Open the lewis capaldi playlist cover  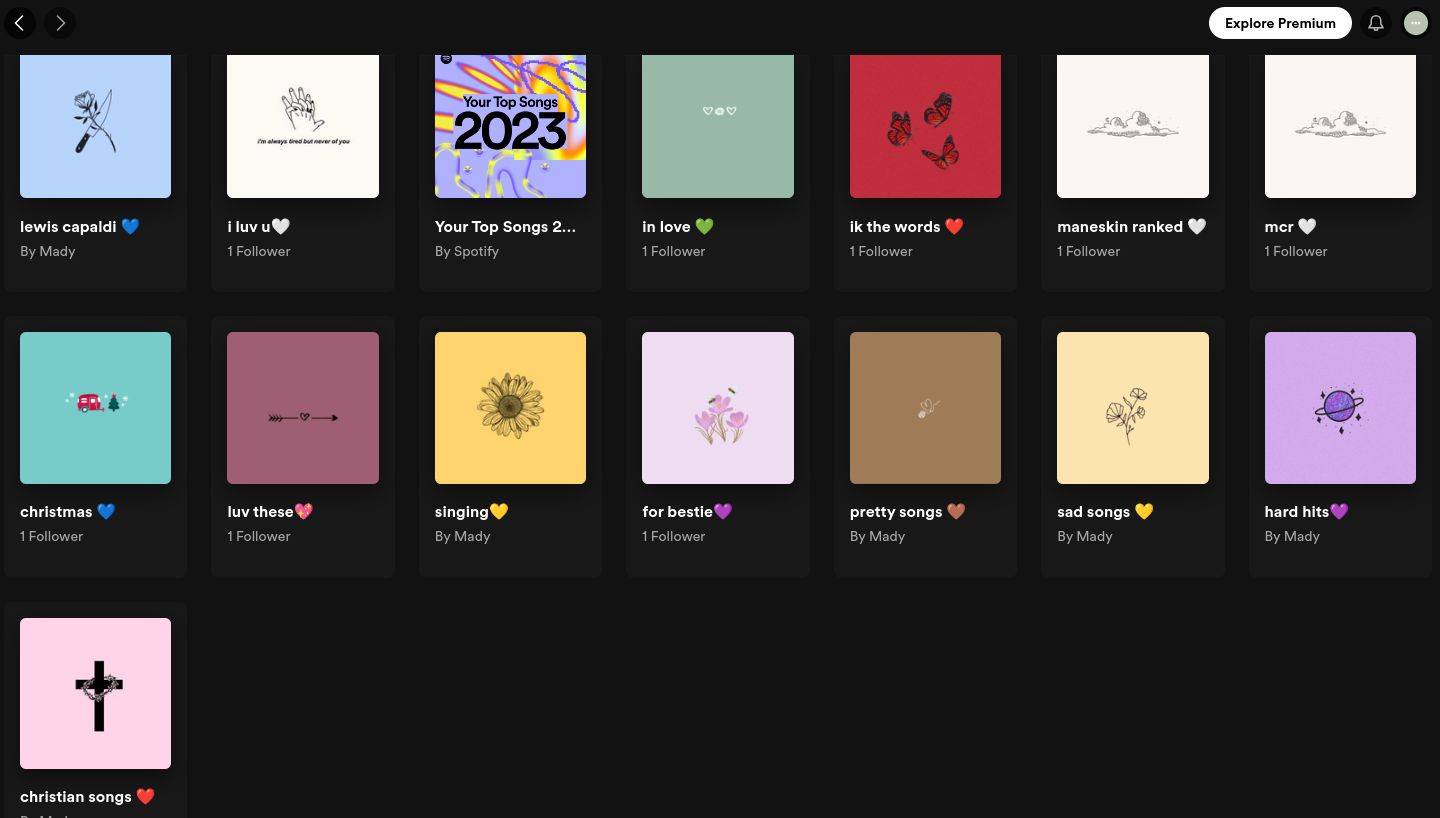pos(95,125)
